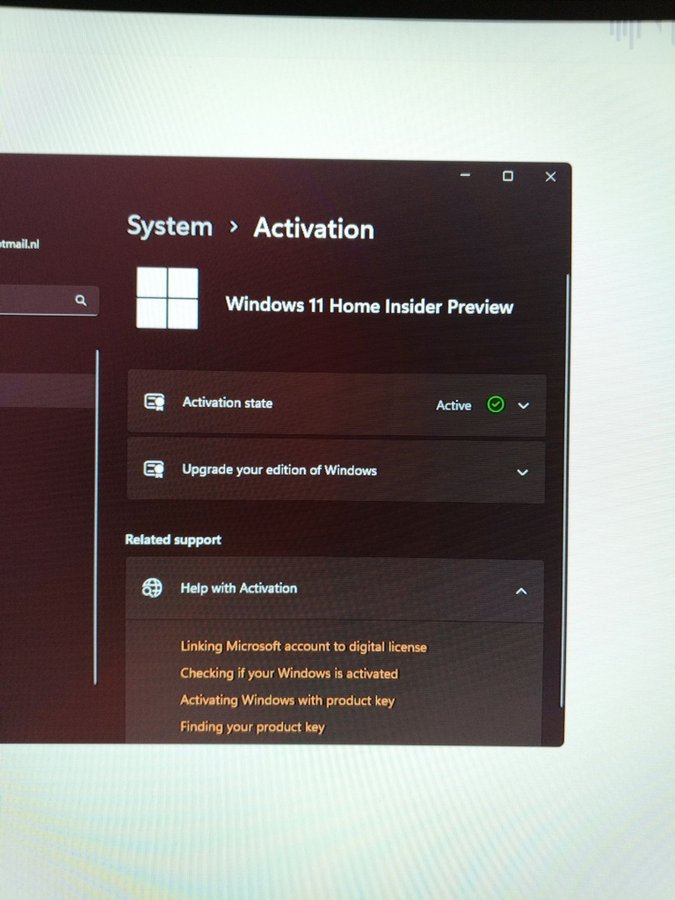Expand the Upgrade your edition chevron
Screen dimensions: 675x900
click(522, 472)
